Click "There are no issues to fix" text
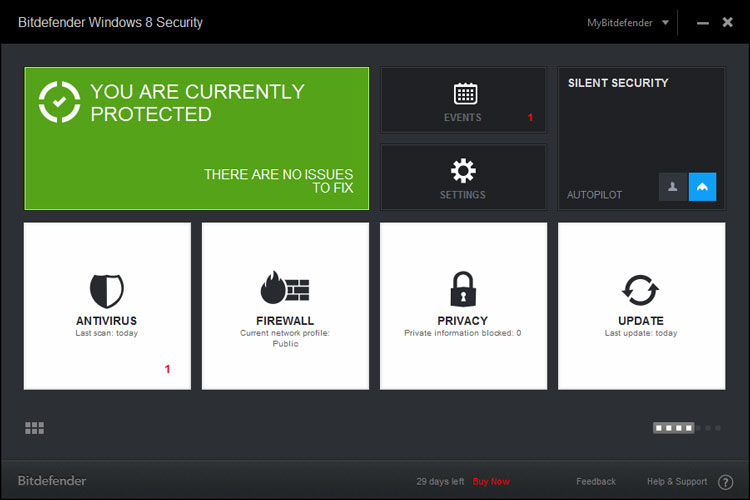 (x=278, y=181)
